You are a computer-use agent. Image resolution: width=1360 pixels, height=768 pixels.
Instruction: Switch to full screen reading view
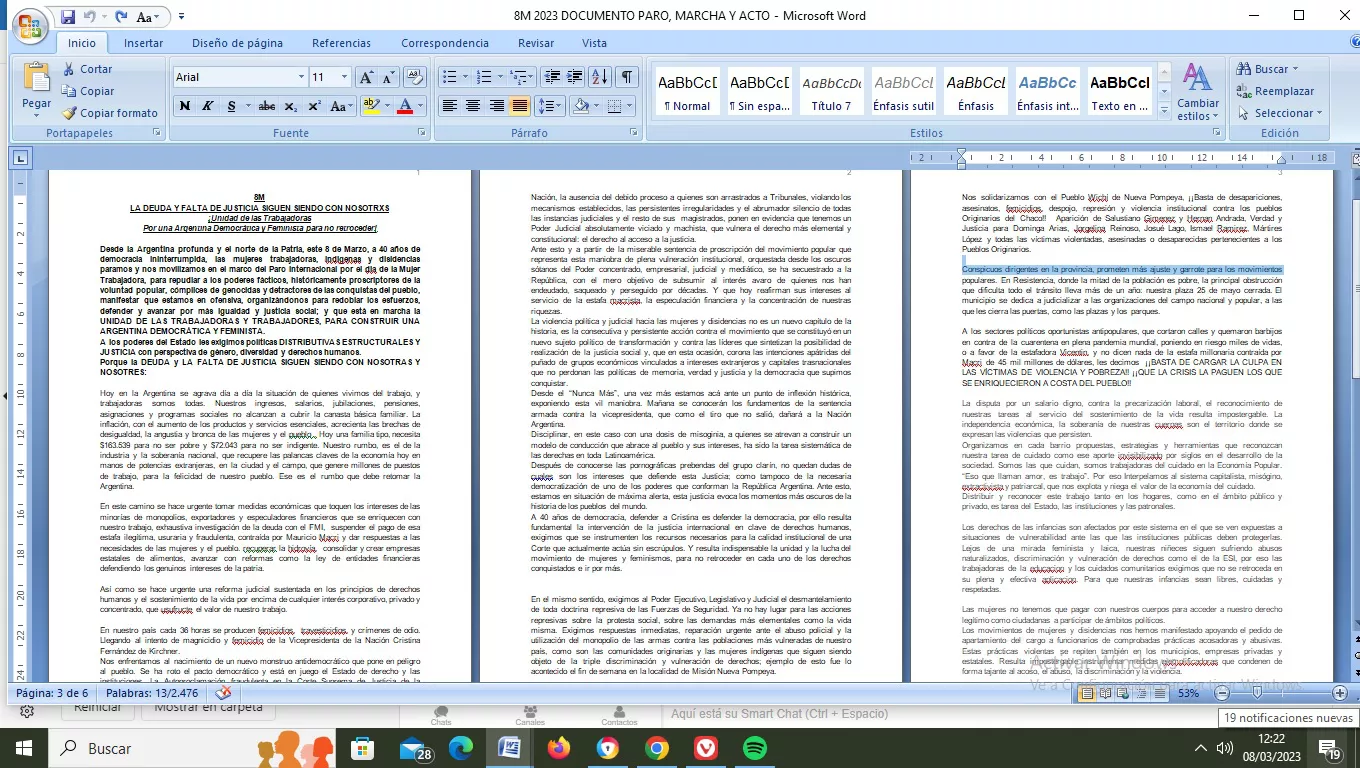[1105, 693]
